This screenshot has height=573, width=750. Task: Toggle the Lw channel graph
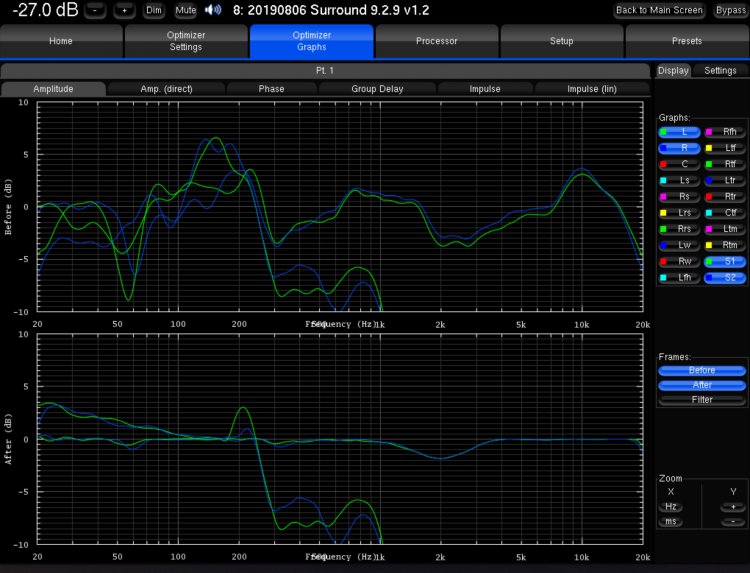pyautogui.click(x=679, y=245)
